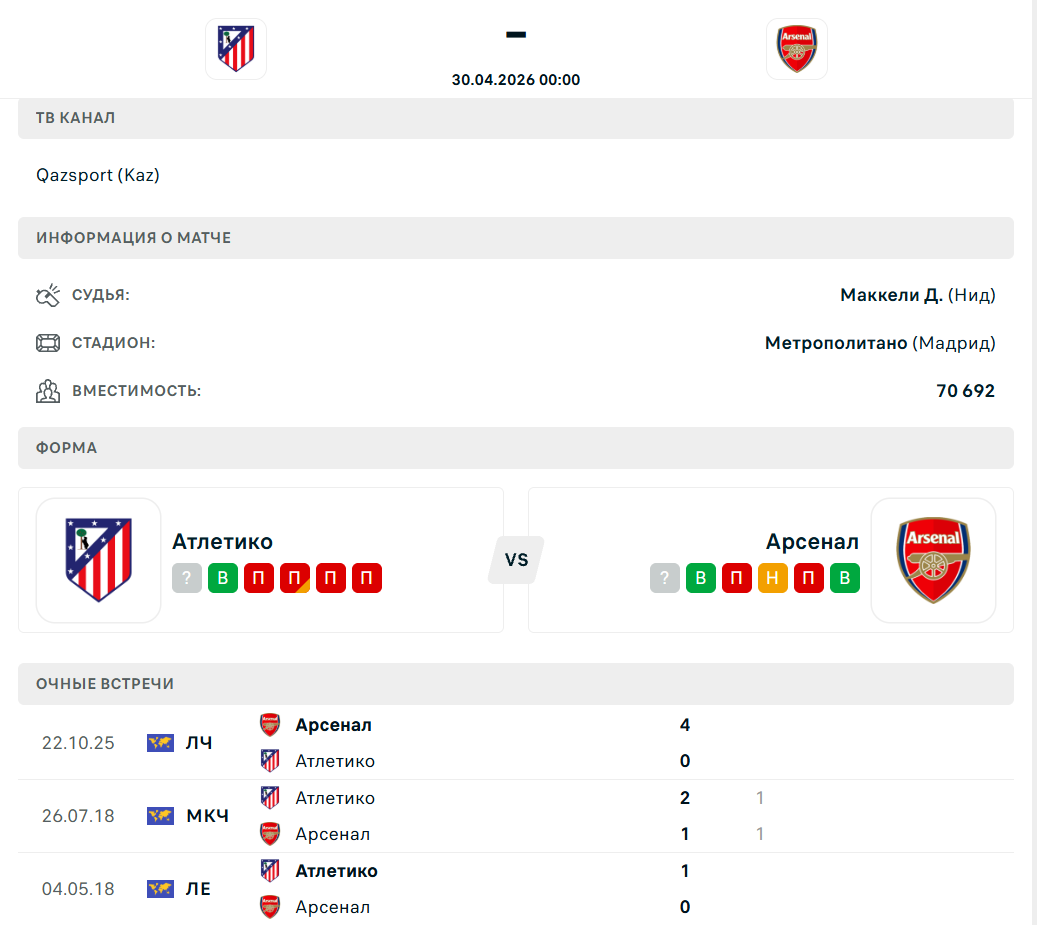This screenshot has height=925, width=1037.
Task: Click the stadium icon next to Стадион
Action: 48,343
